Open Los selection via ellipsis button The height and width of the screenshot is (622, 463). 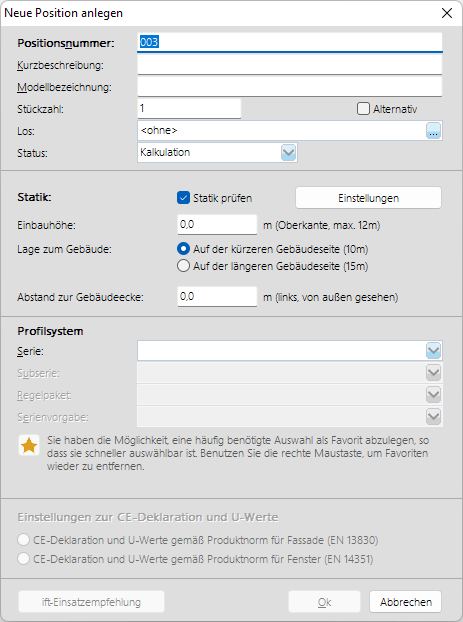click(433, 131)
